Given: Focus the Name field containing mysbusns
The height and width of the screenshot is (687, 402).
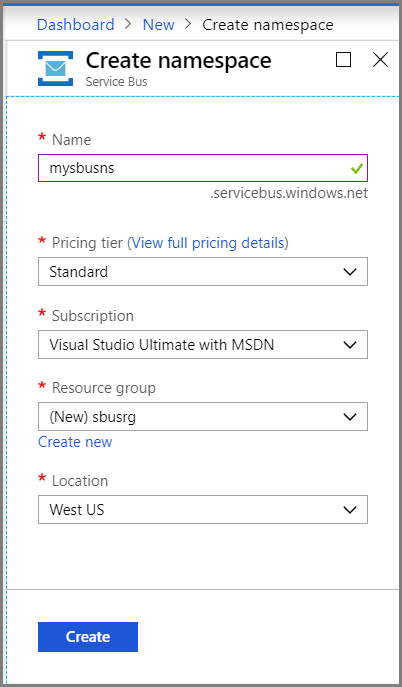Looking at the screenshot, I should click(x=203, y=168).
